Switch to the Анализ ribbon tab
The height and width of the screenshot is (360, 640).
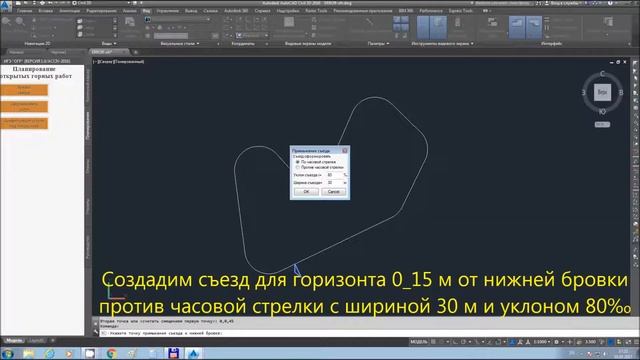[x=130, y=11]
